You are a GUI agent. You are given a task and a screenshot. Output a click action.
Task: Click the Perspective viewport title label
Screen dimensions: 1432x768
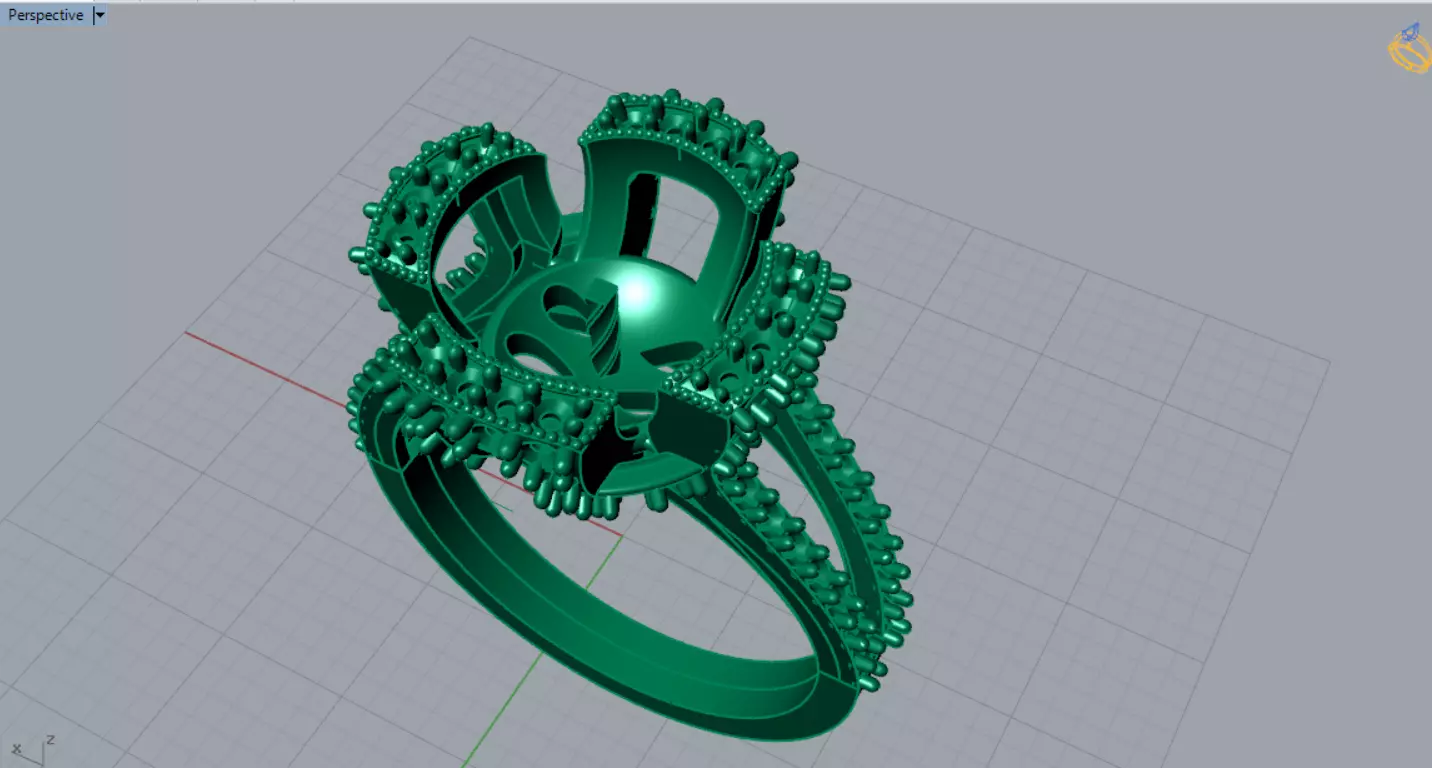click(x=46, y=16)
